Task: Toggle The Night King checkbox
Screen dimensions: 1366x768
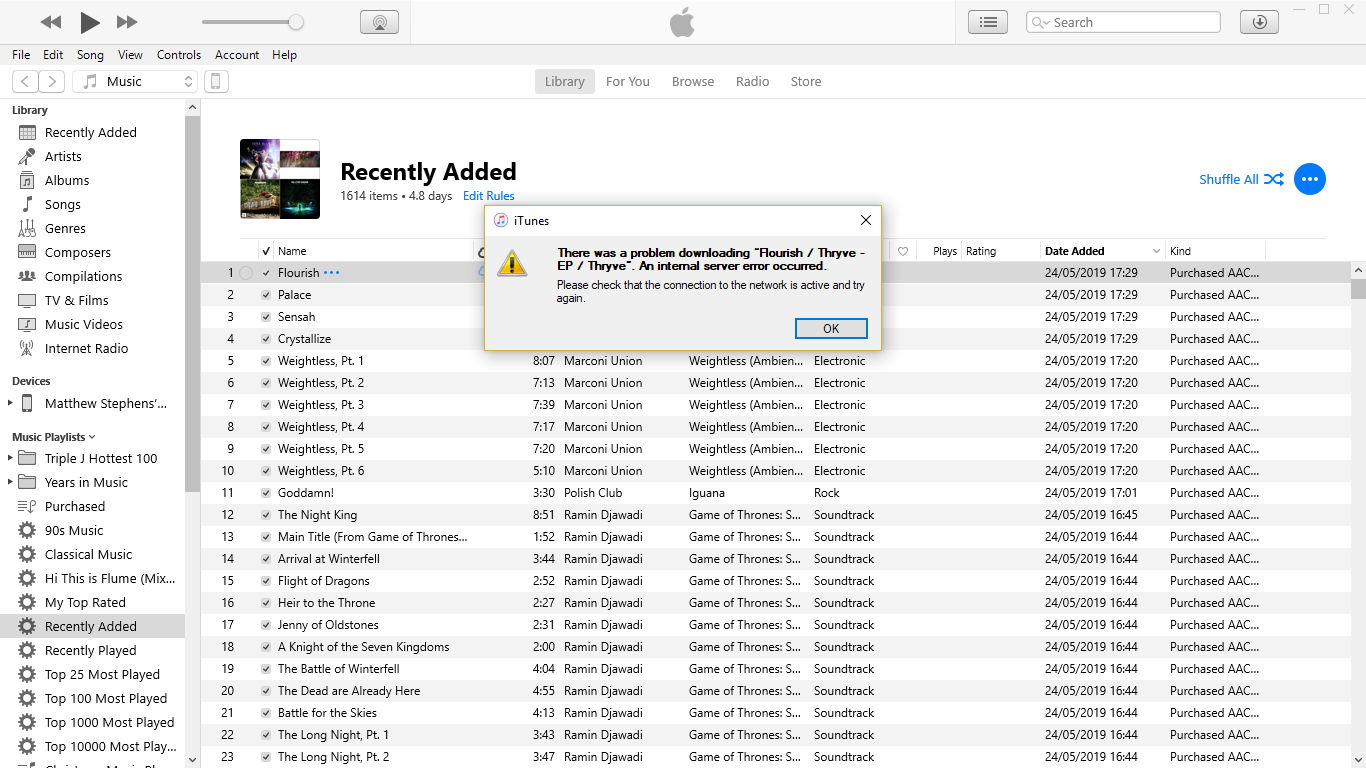Action: (266, 515)
